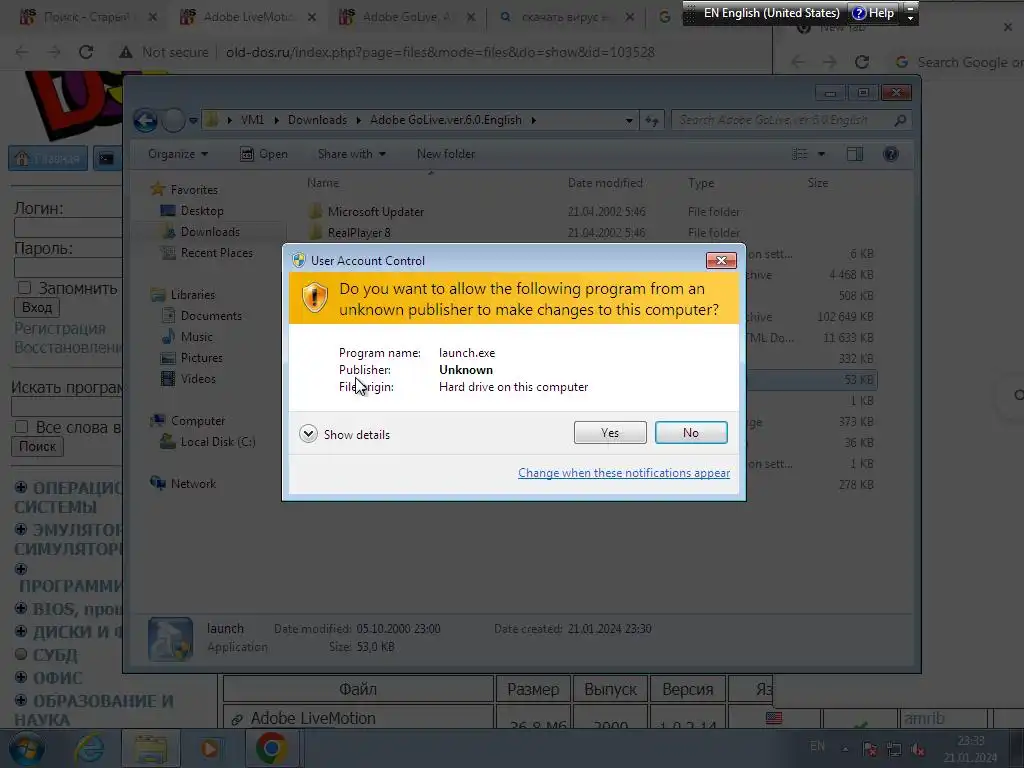
Task: Toggle Все слова checkbox on webpage
Action: click(x=22, y=427)
